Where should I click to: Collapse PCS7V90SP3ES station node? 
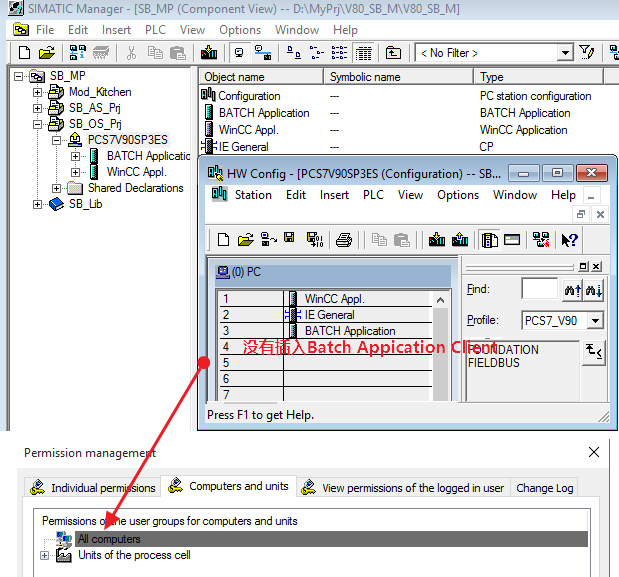56,140
